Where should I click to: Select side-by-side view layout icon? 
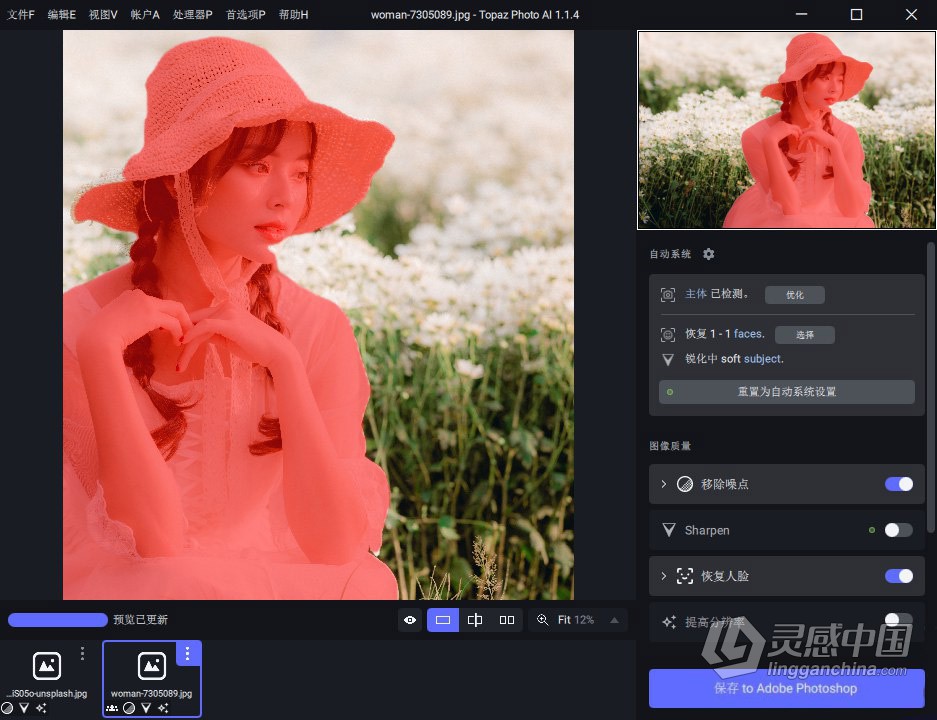507,620
